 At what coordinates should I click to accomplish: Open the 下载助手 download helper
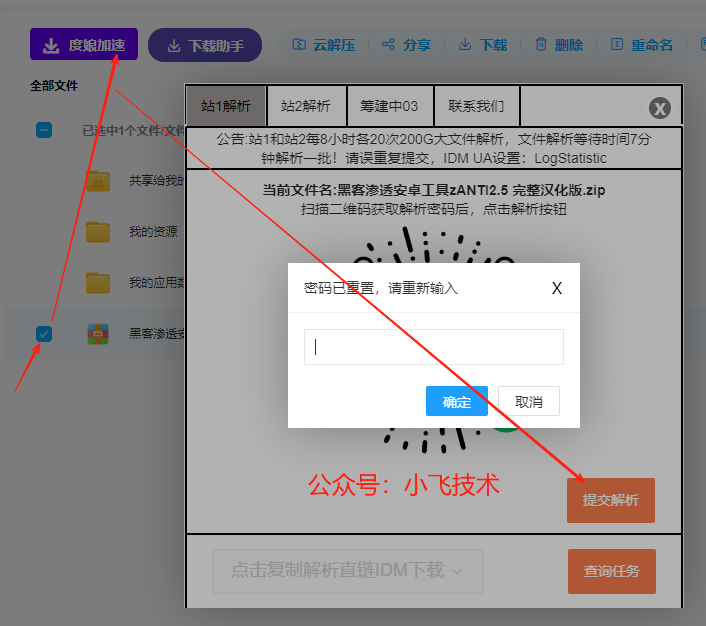pos(205,45)
